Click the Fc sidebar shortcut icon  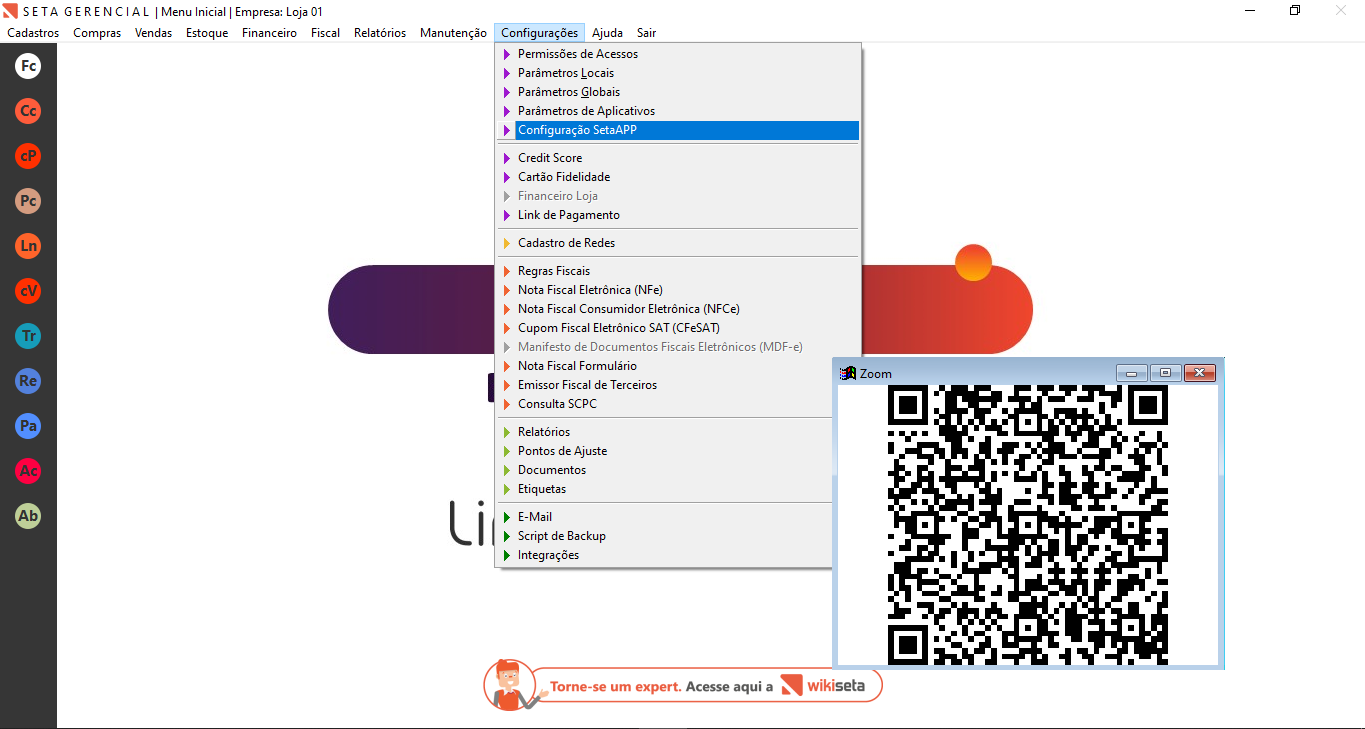pos(28,66)
